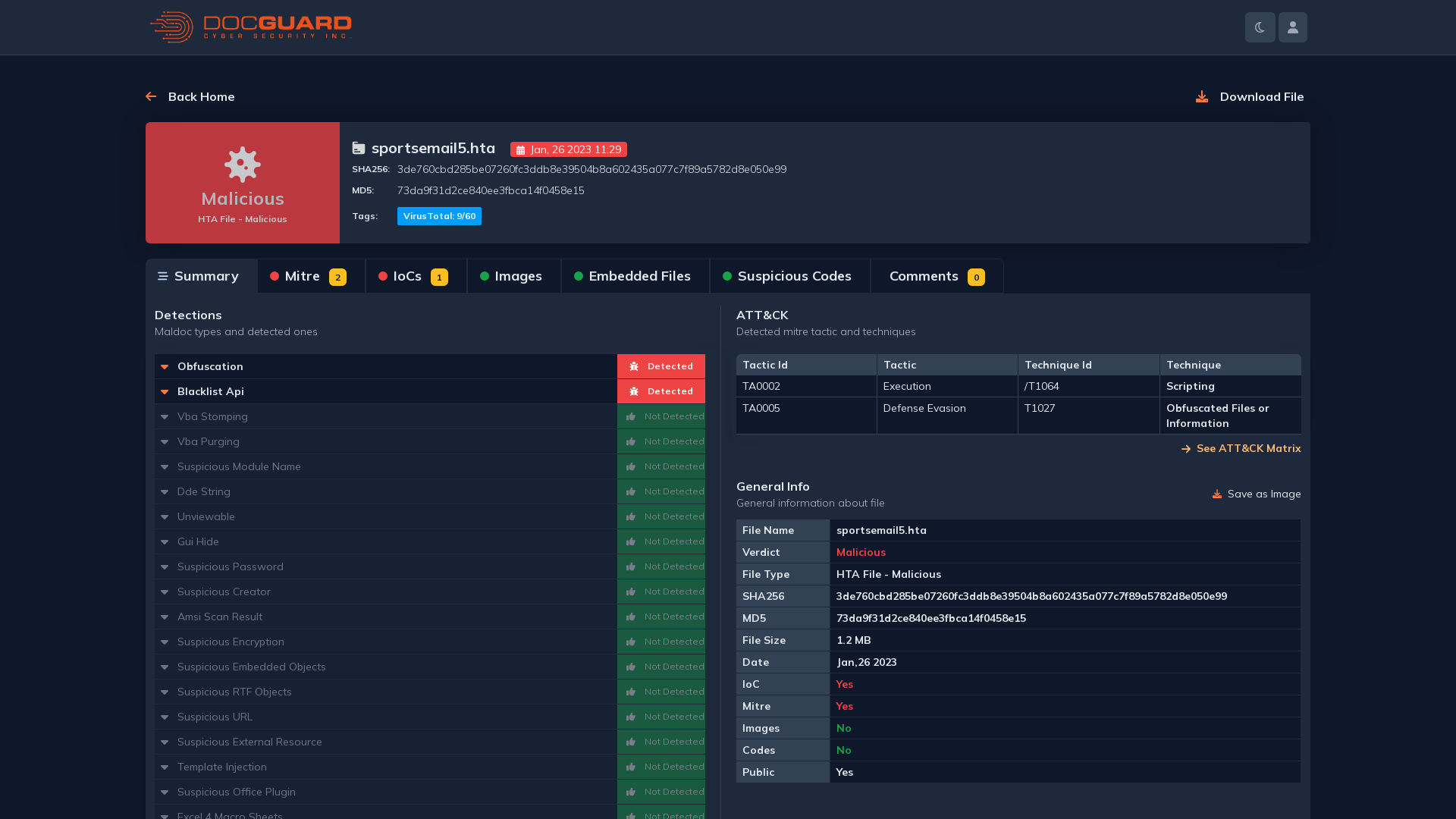Viewport: 1456px width, 819px height.
Task: Click Not Detected thumbs-up for Suspicious Encryption
Action: coord(631,642)
